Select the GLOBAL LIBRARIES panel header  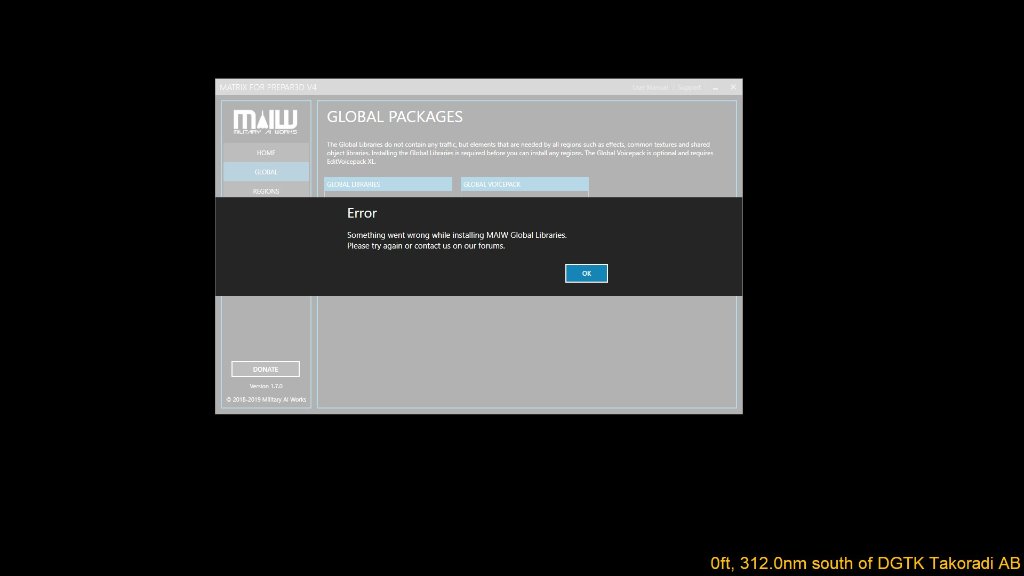coord(388,184)
